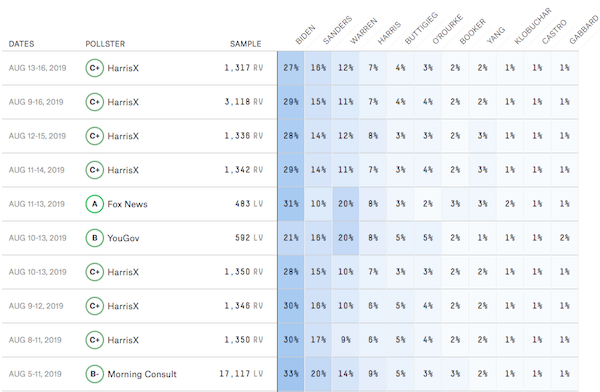Image resolution: width=600 pixels, height=392 pixels.
Task: Open the Fox News pollster link
Action: pyautogui.click(x=127, y=204)
